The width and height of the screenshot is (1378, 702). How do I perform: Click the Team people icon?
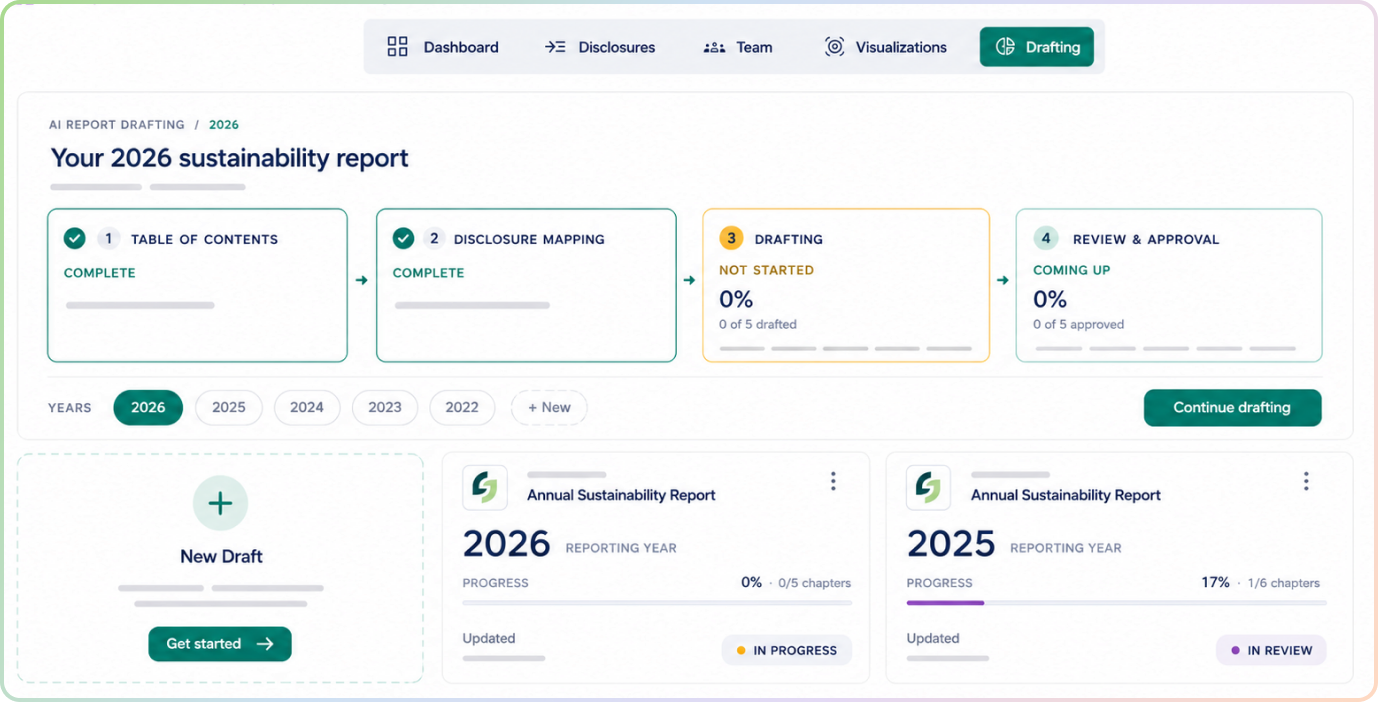pyautogui.click(x=714, y=47)
